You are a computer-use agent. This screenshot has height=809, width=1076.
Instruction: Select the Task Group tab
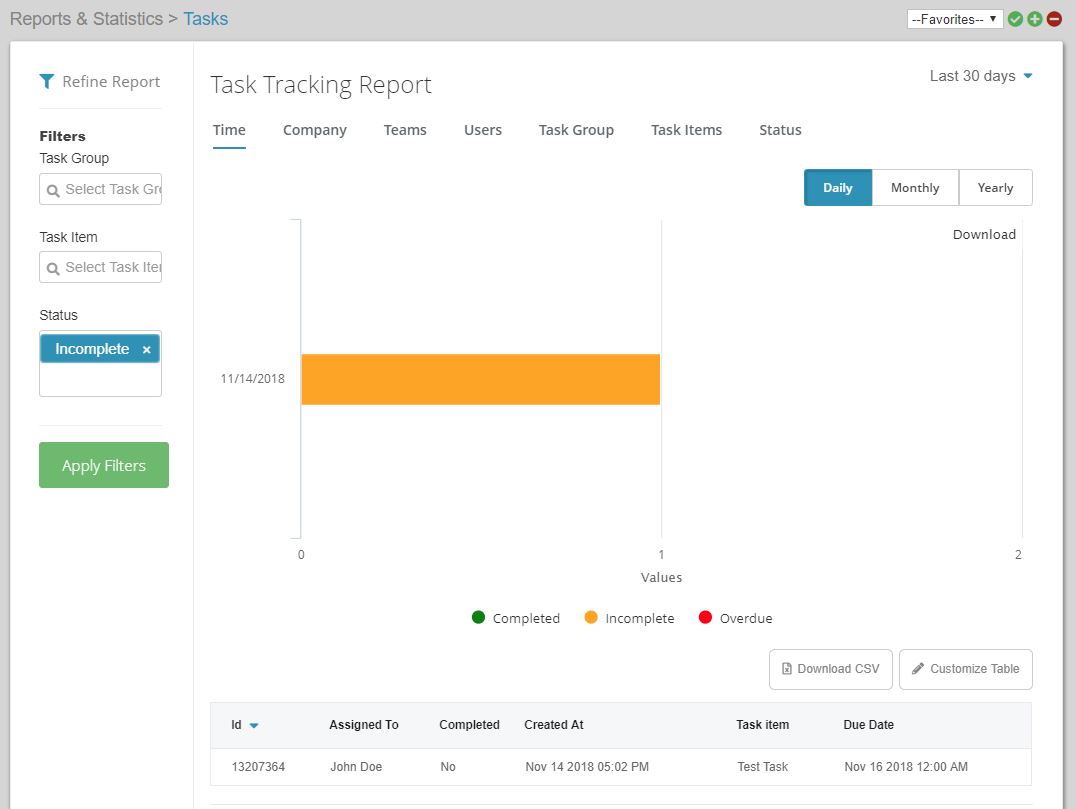click(x=576, y=130)
